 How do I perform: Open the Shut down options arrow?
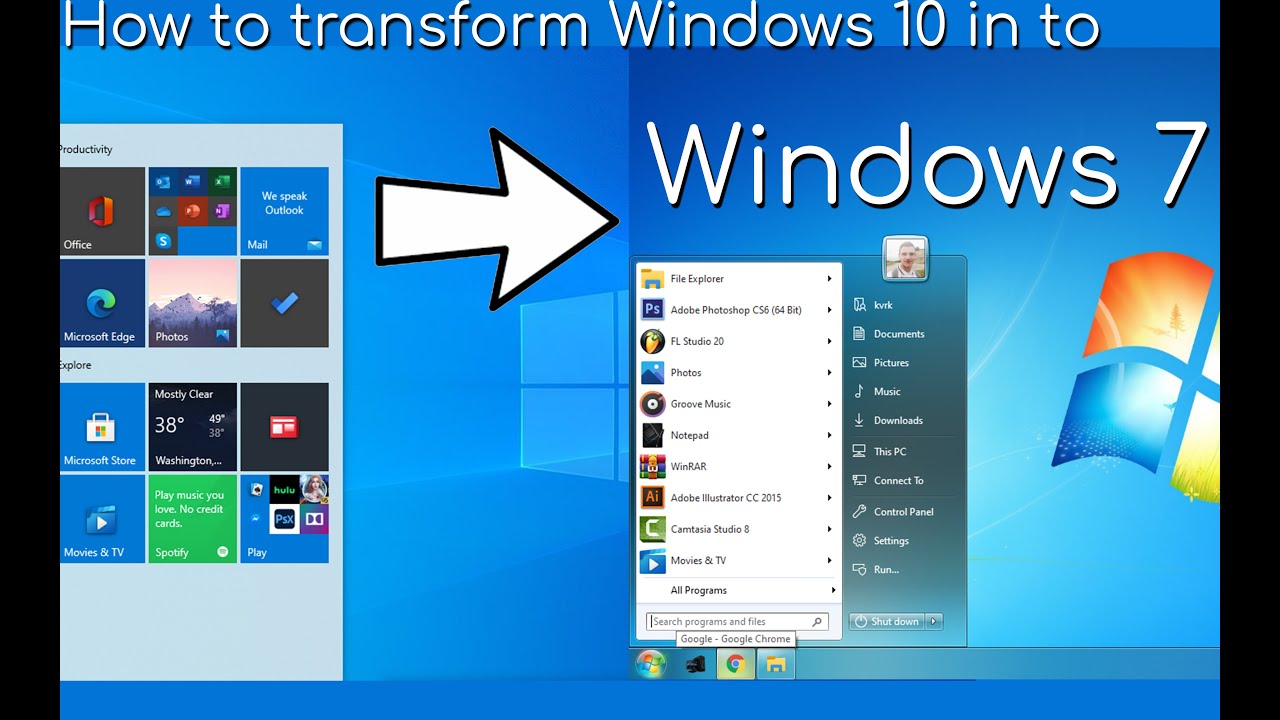(x=933, y=621)
